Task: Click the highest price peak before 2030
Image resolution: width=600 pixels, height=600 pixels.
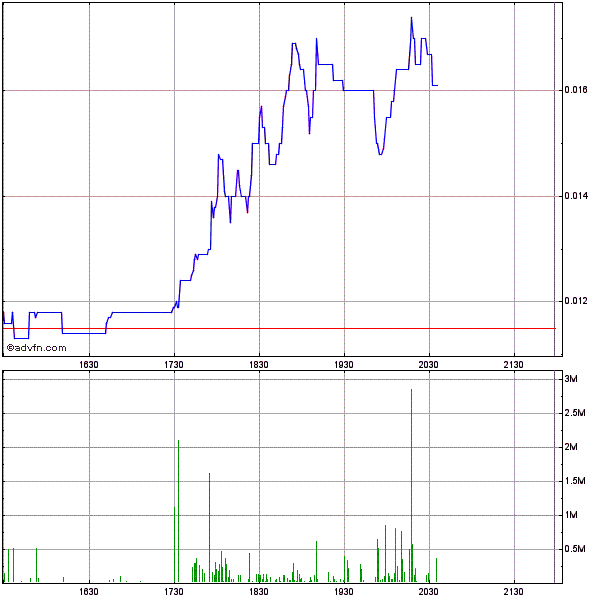Action: pos(411,18)
